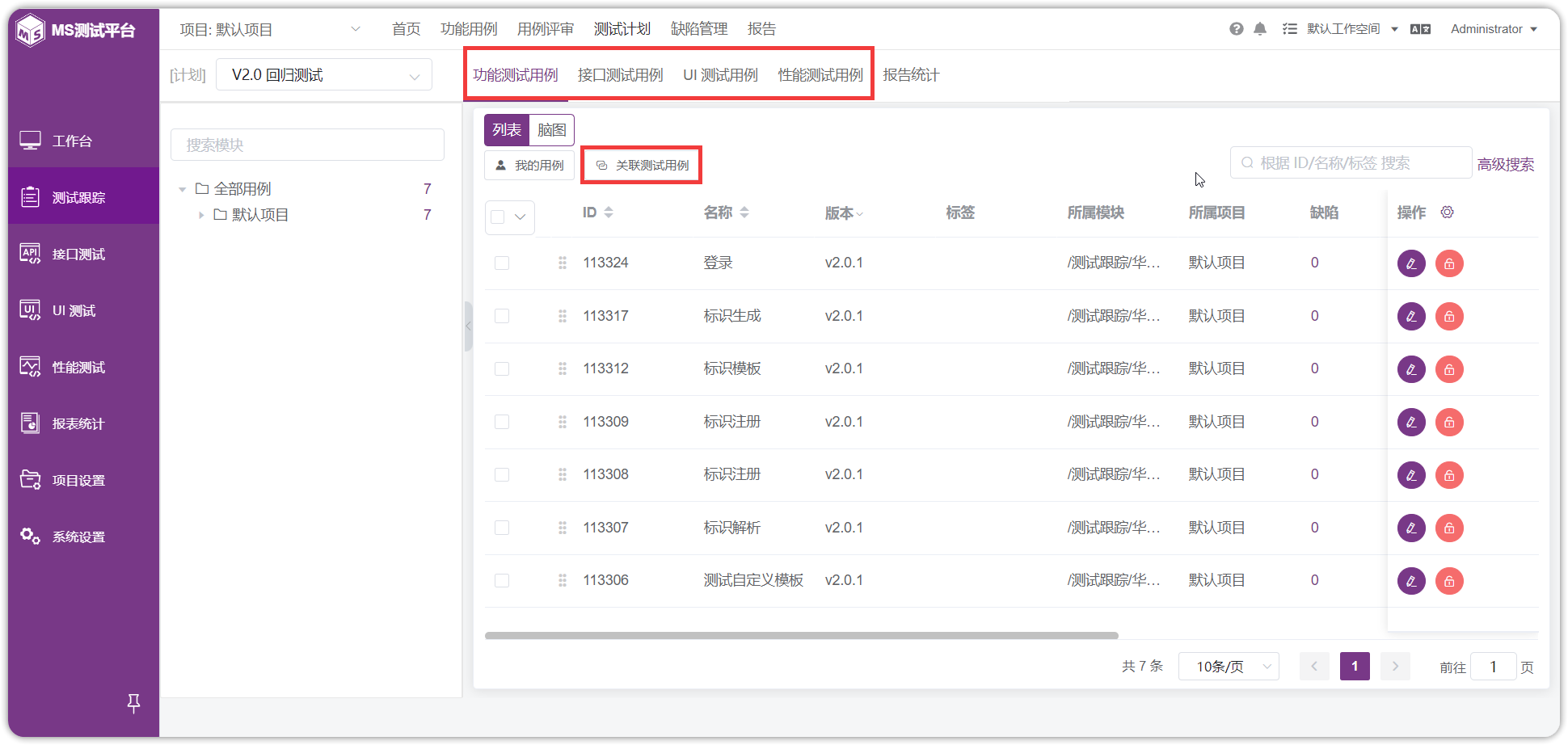This screenshot has height=745, width=1568.
Task: Open the 报表统计 sidebar item
Action: coord(84,423)
